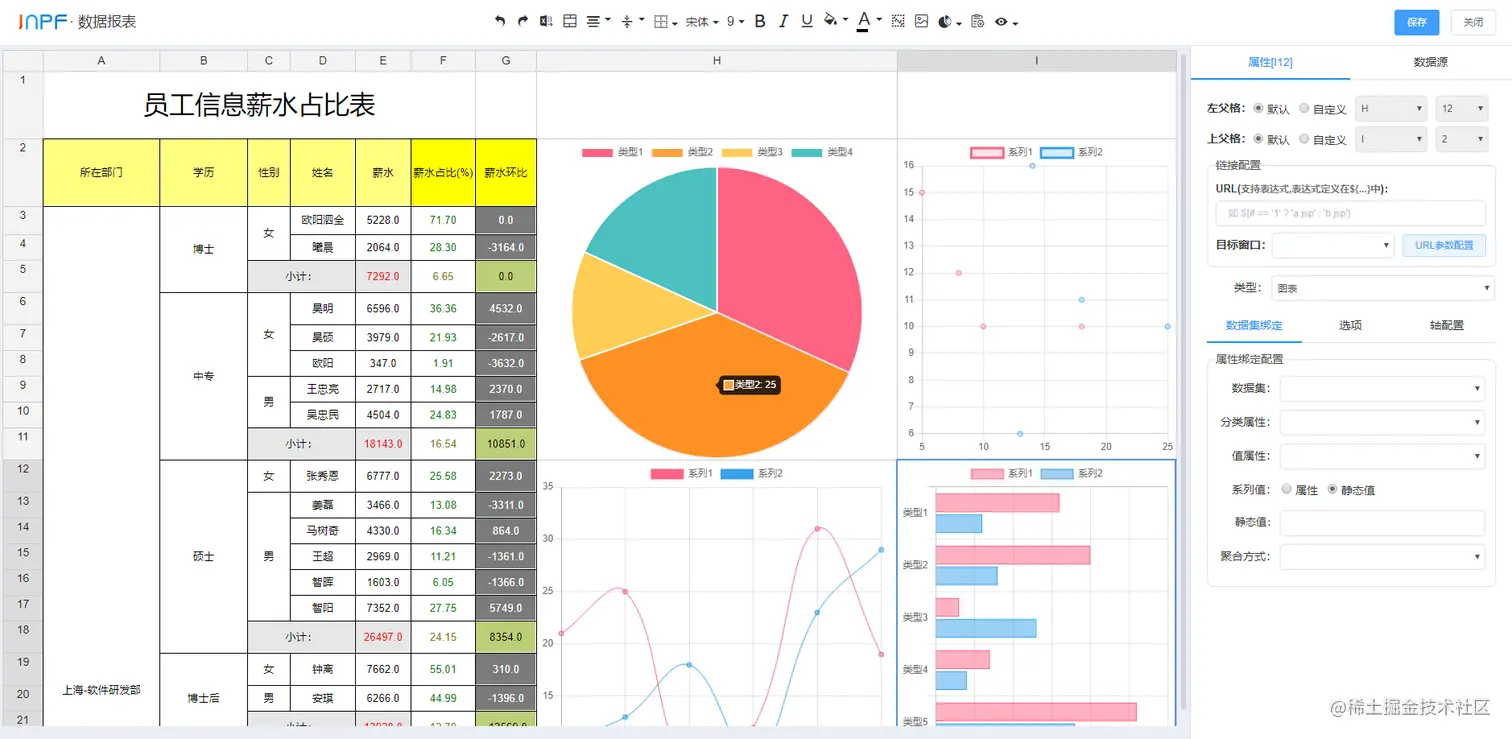Select 自定义 for 左父格

coord(1304,108)
